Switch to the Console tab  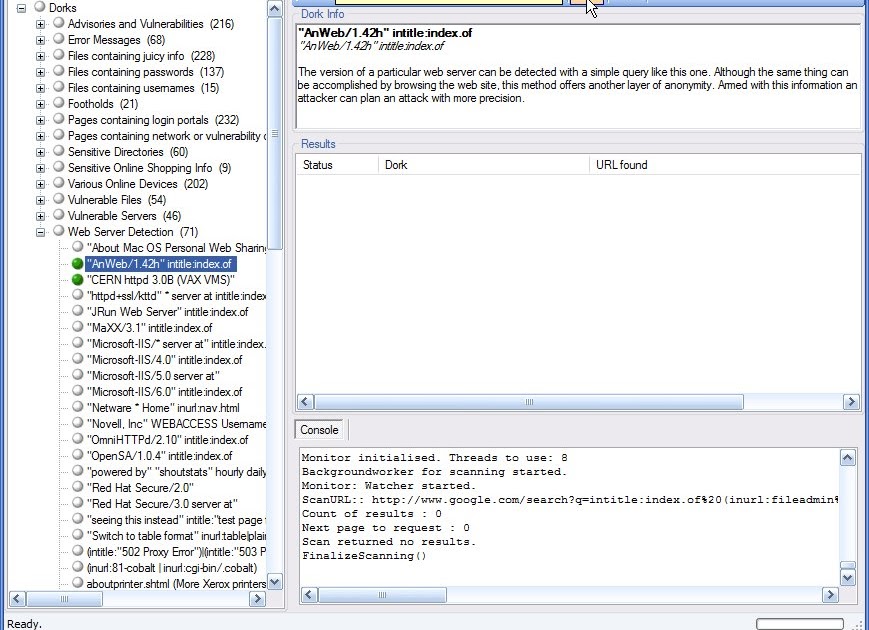[319, 430]
